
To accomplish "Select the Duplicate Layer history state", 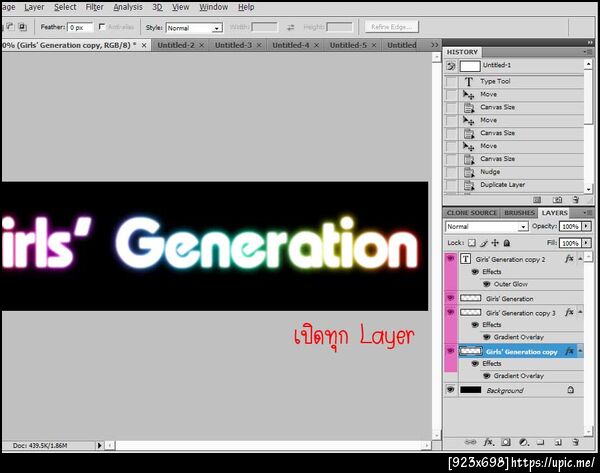I will coord(514,185).
